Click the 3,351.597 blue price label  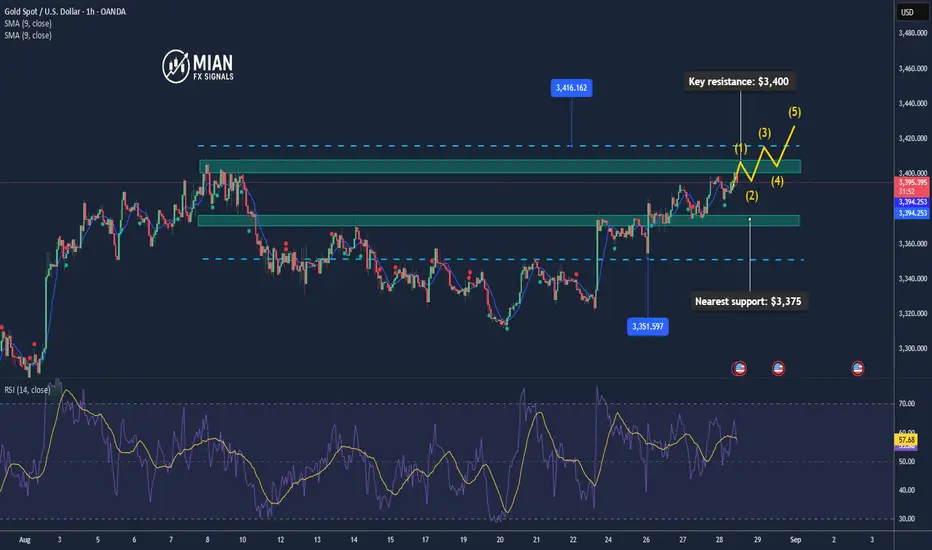[647, 326]
